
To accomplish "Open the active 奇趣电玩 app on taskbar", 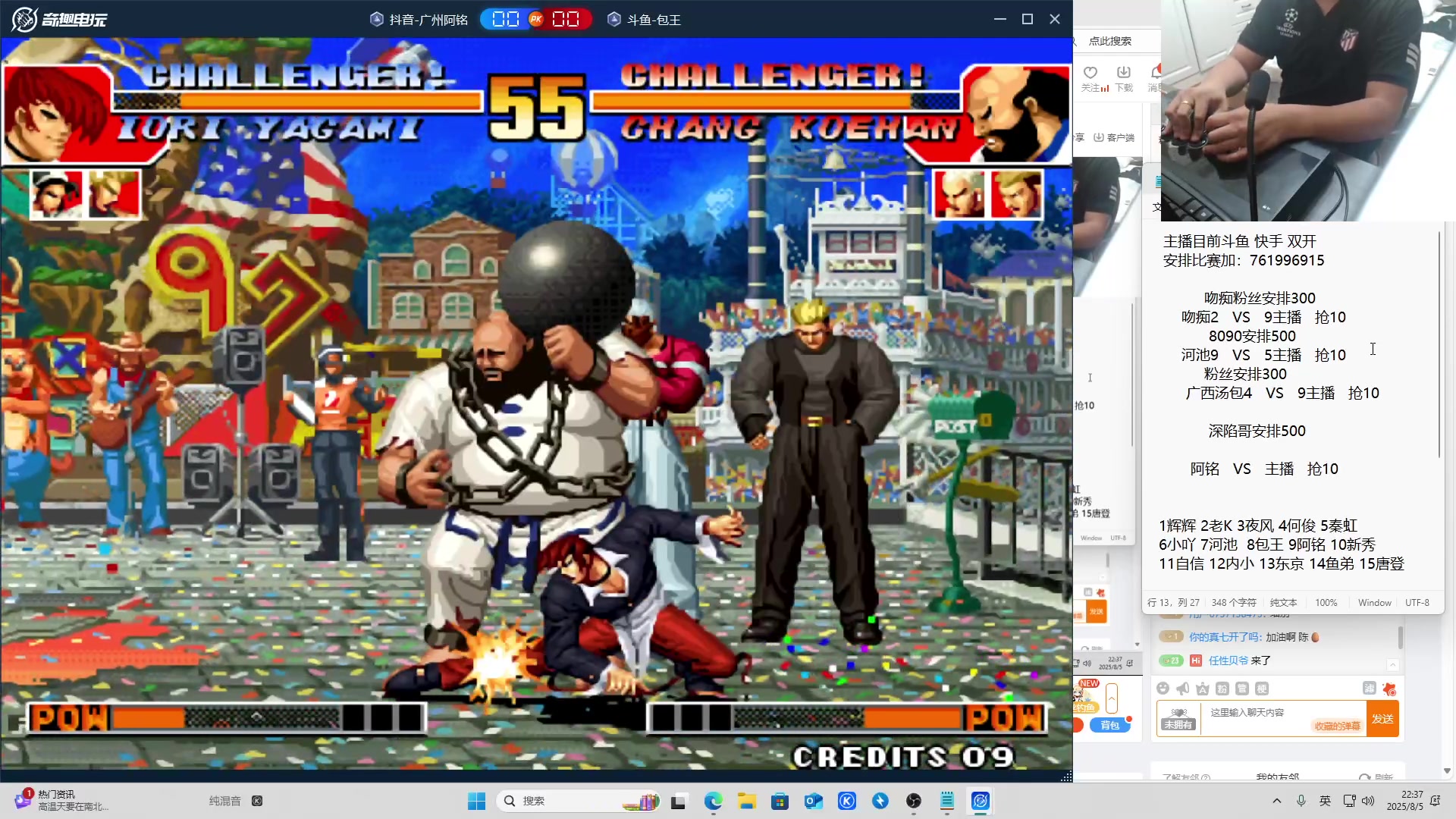I will point(981,801).
